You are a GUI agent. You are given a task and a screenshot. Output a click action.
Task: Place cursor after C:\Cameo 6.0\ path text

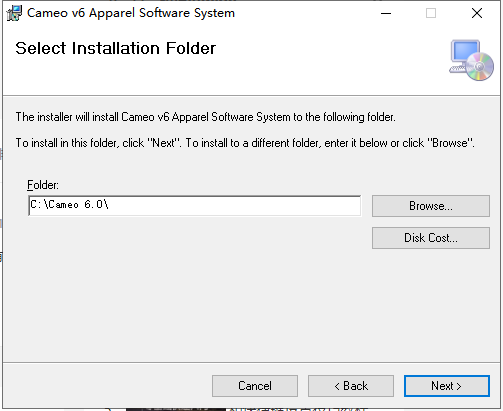[x=111, y=204]
